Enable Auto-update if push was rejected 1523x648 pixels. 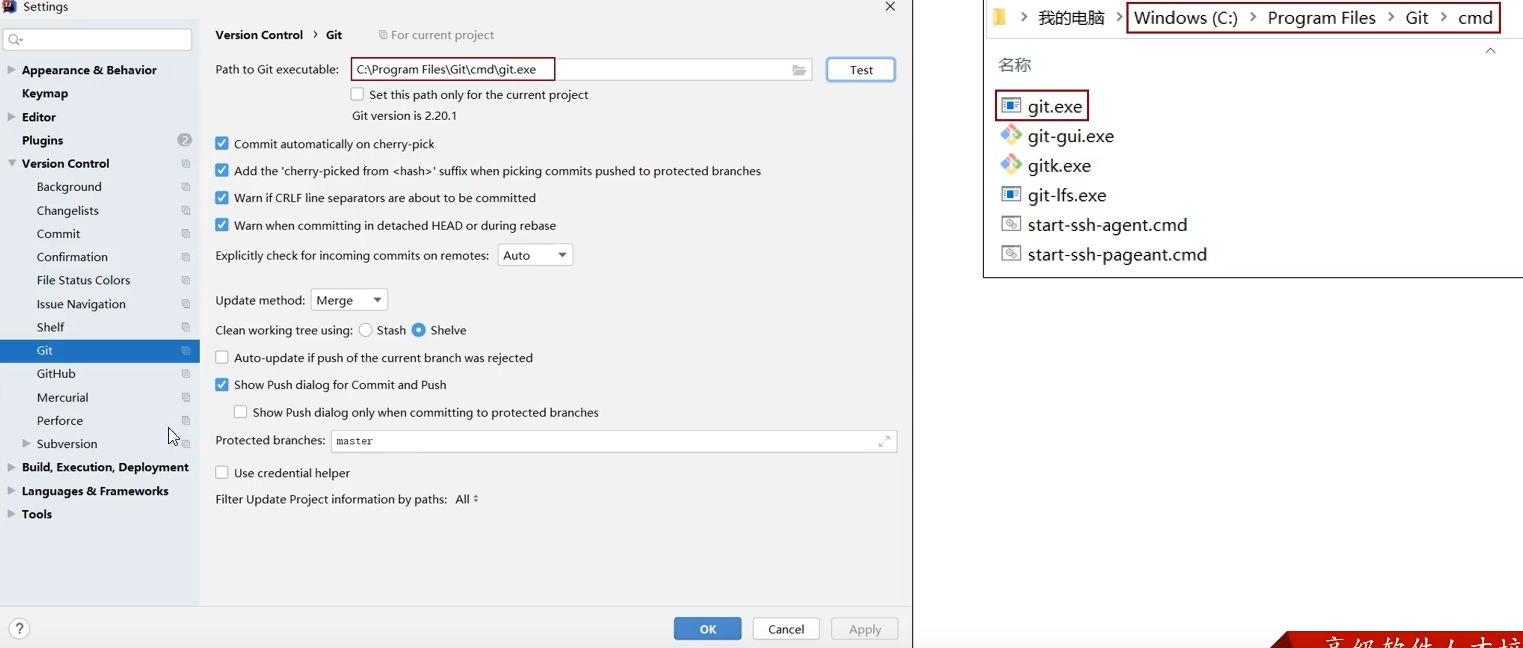[x=222, y=358]
